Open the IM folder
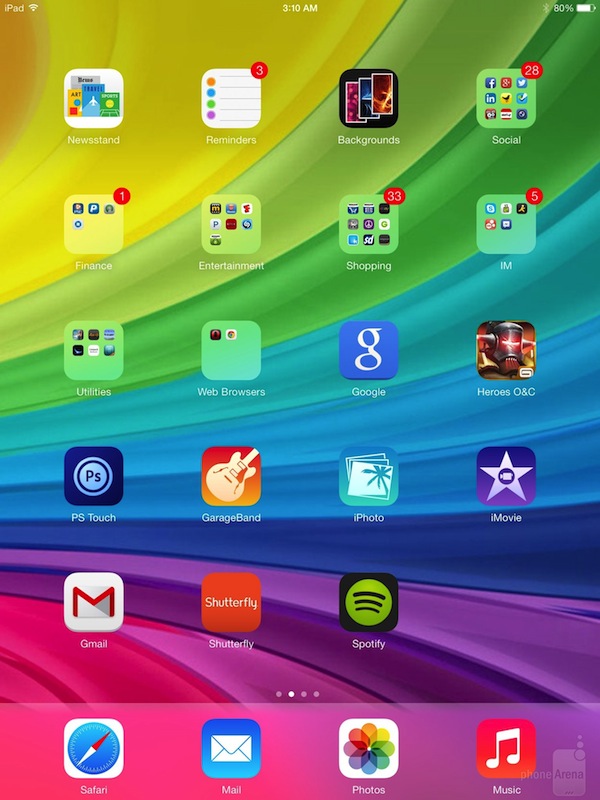 (506, 224)
